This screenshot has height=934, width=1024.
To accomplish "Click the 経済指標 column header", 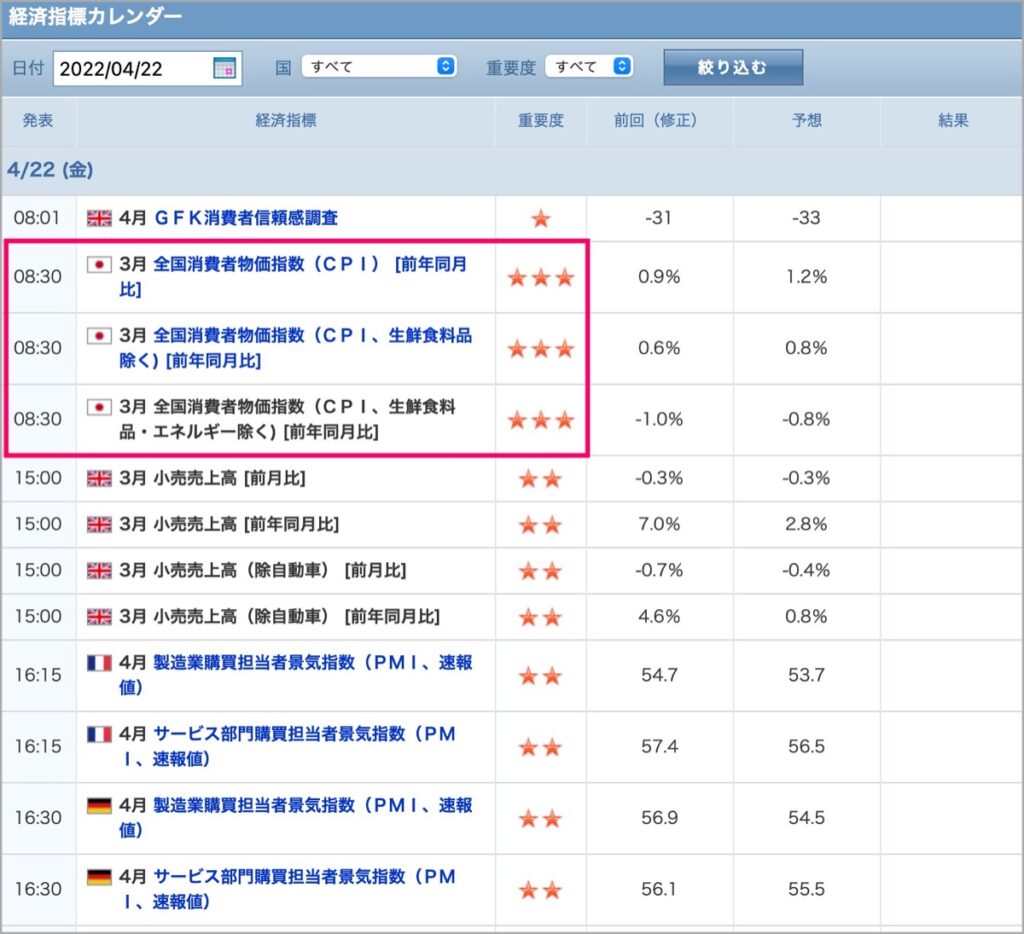I will pos(286,120).
